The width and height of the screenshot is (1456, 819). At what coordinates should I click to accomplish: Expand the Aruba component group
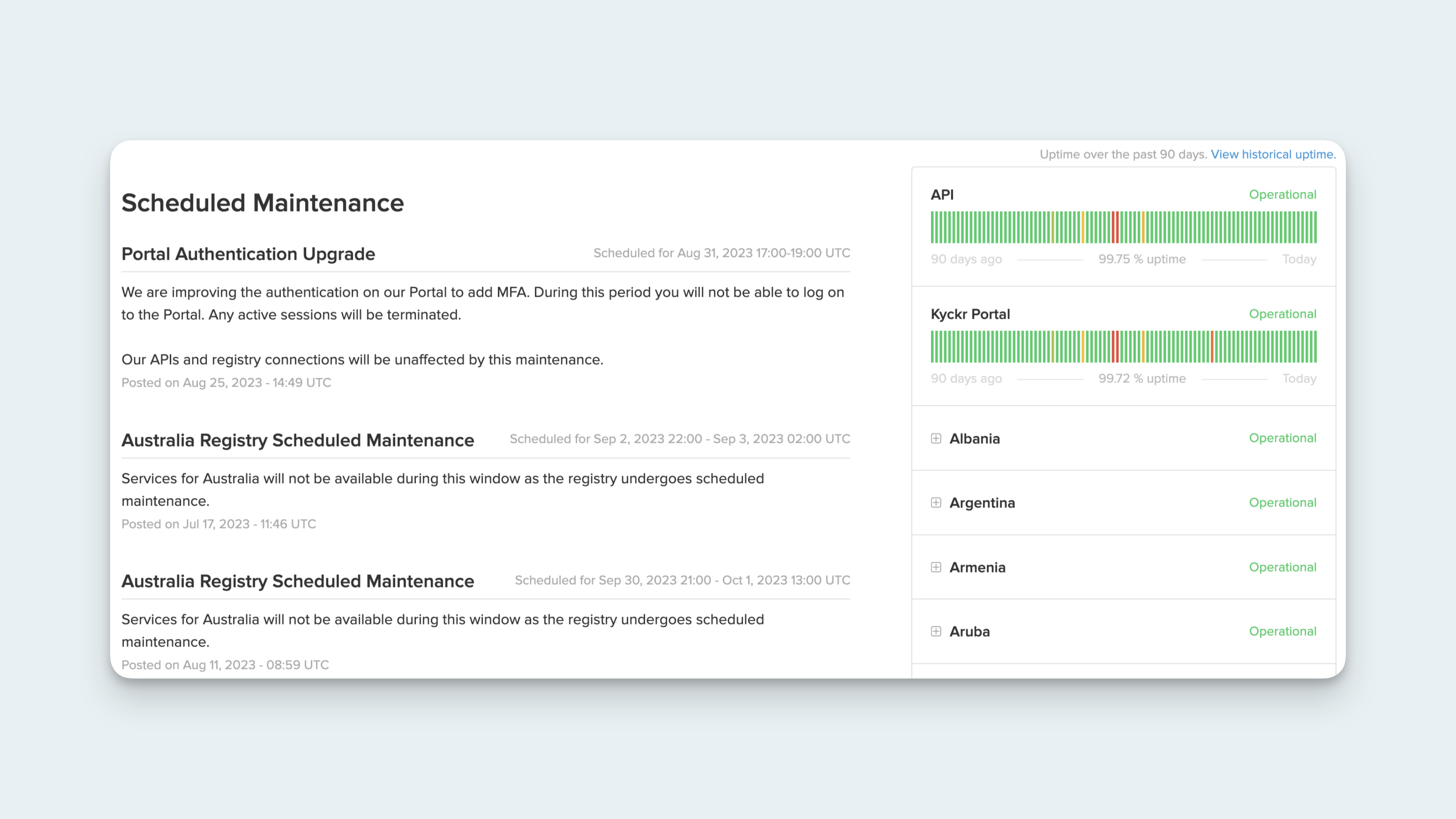(936, 631)
